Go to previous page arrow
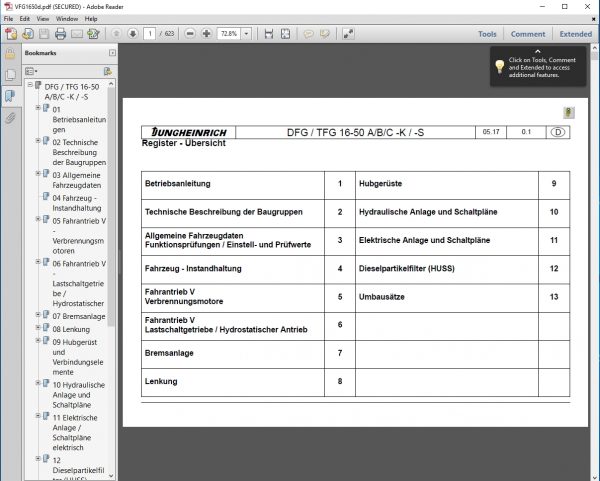 (x=116, y=34)
